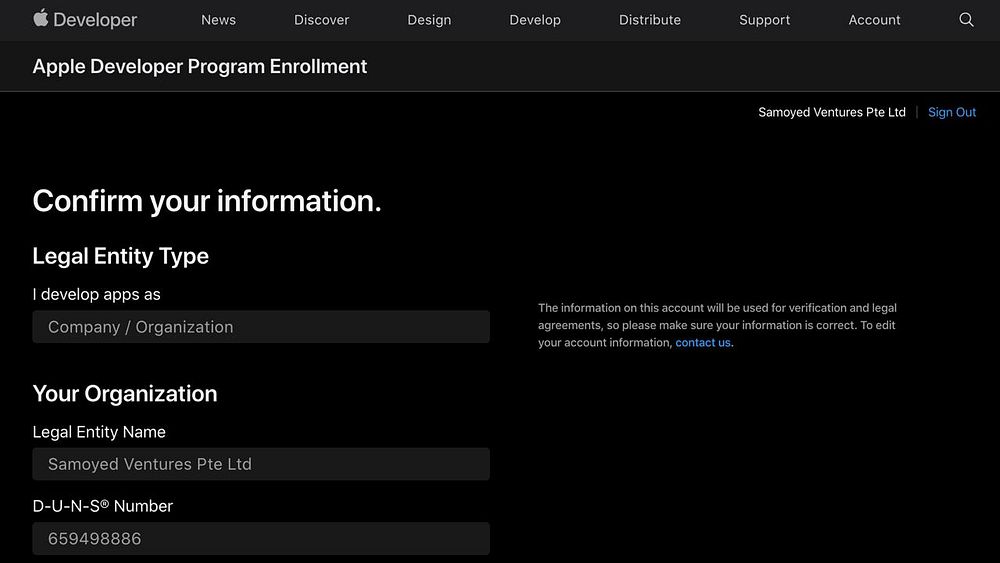
Task: Click the 'Your Organization' heading
Action: [125, 393]
